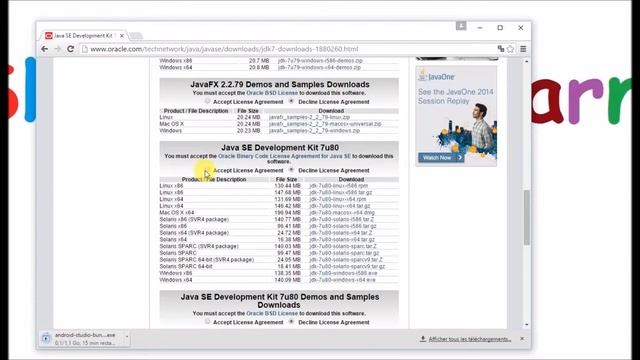Click the page scrollbar down arrow
The height and width of the screenshot is (360, 640).
point(527,324)
